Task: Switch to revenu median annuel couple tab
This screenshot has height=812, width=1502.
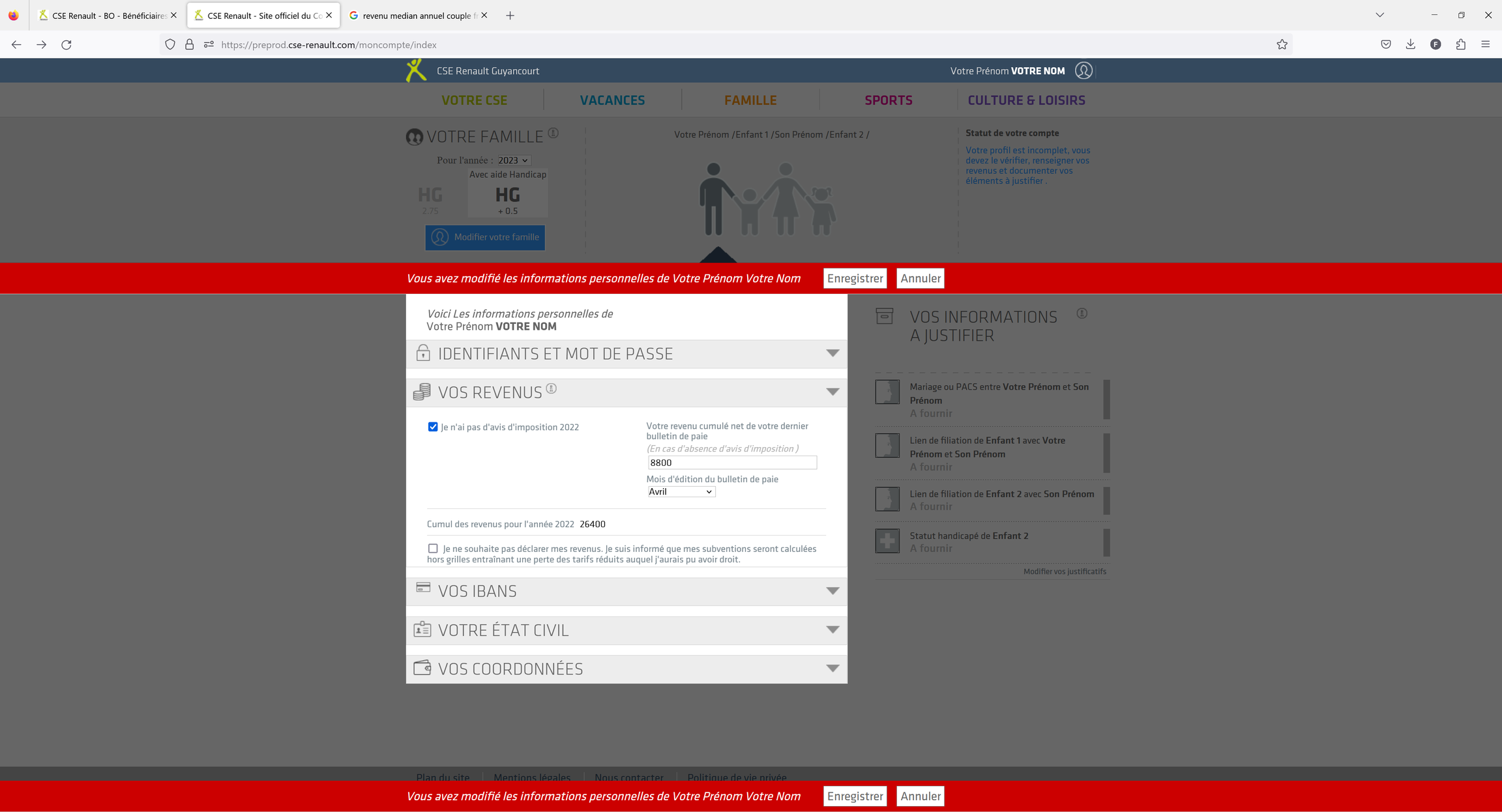Action: 418,15
